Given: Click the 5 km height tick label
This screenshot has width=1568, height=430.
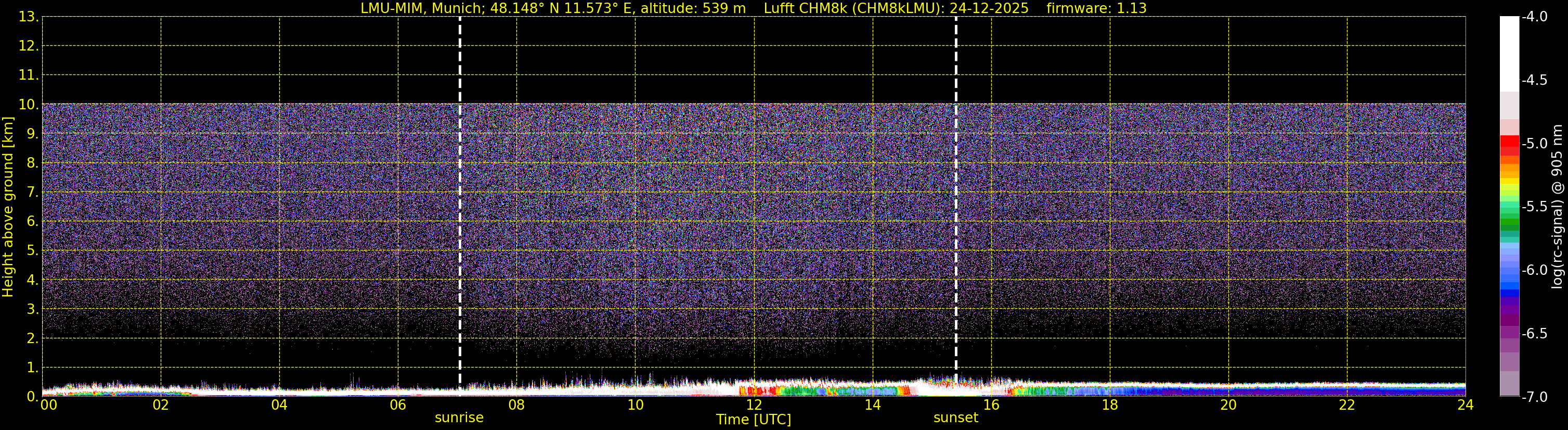Looking at the screenshot, I should 32,251.
